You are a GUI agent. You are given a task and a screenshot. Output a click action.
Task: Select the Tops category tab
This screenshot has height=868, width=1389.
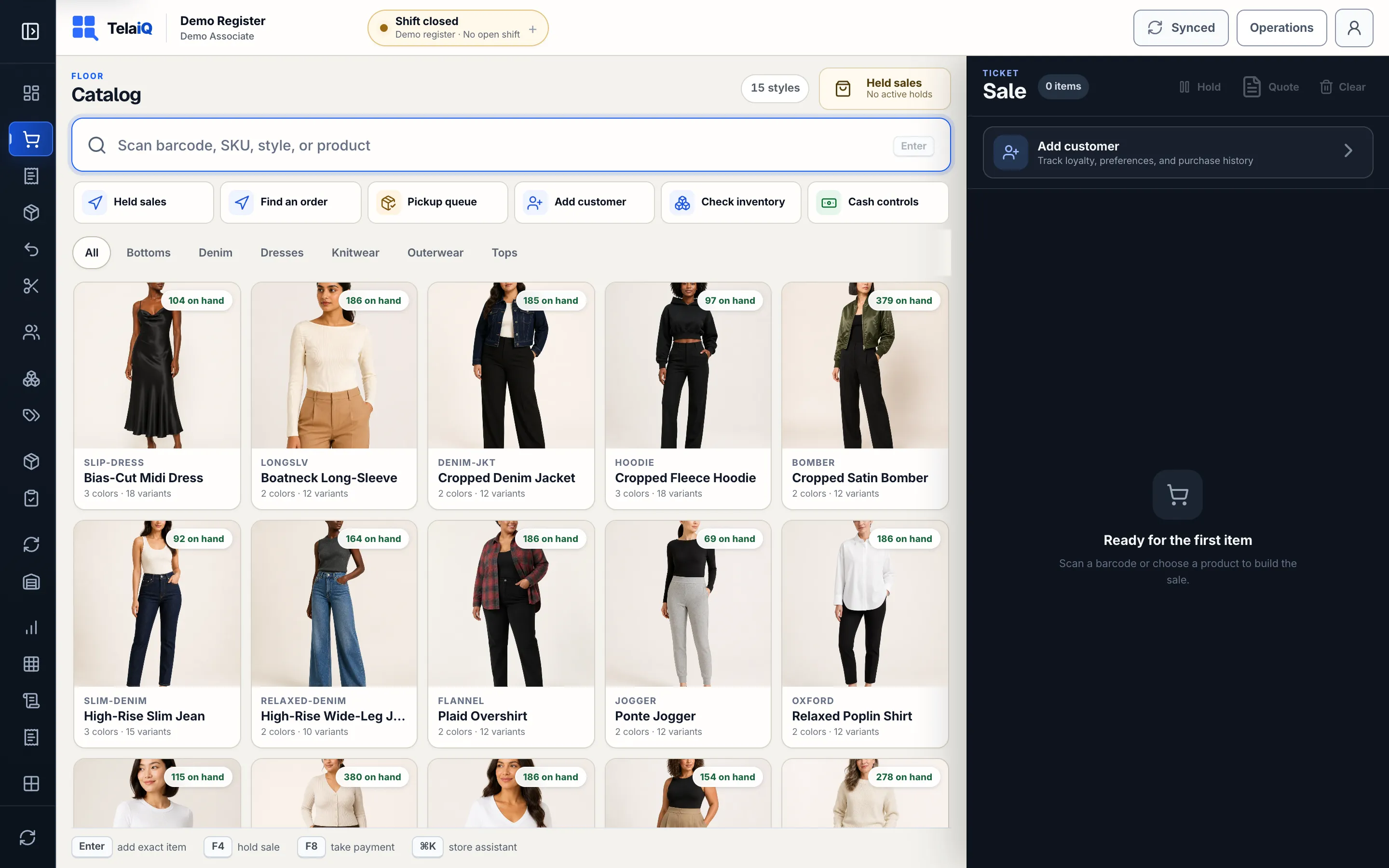coord(504,253)
